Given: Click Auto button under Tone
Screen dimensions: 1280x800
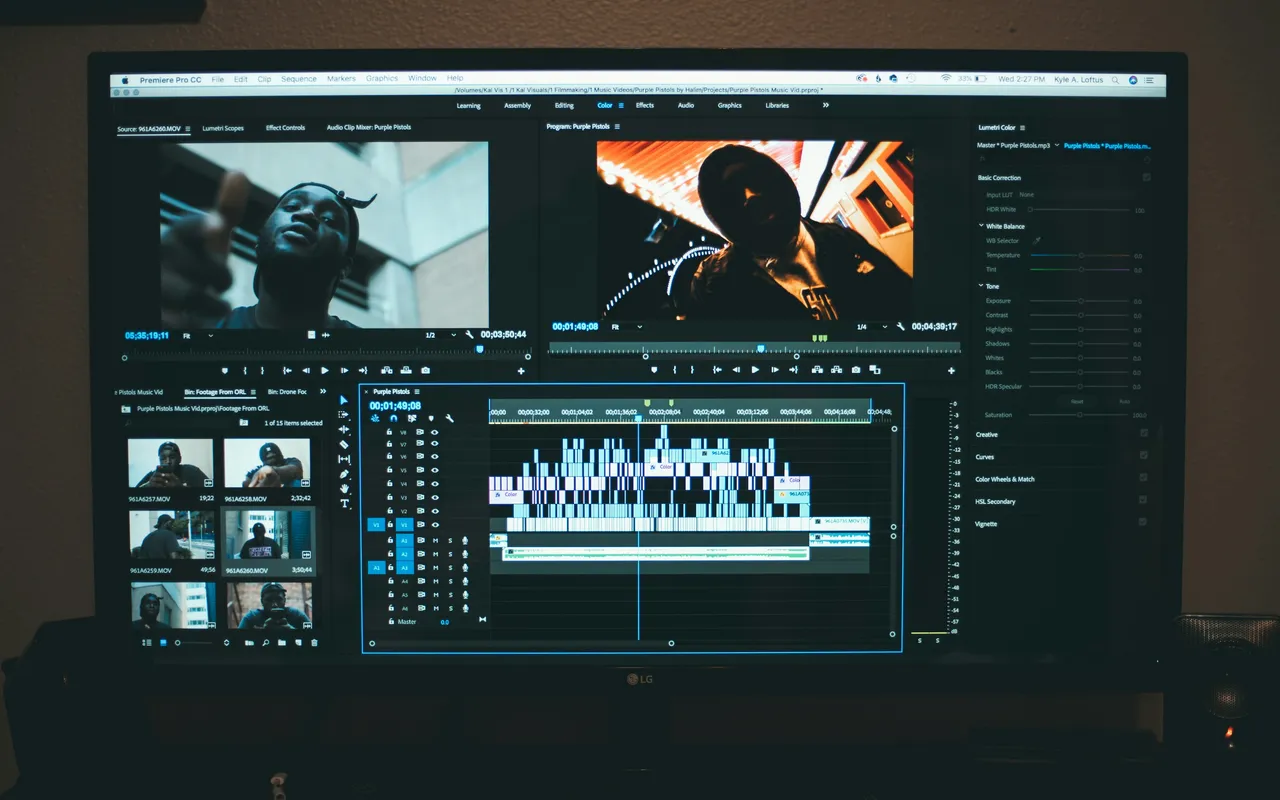Looking at the screenshot, I should click(1124, 401).
